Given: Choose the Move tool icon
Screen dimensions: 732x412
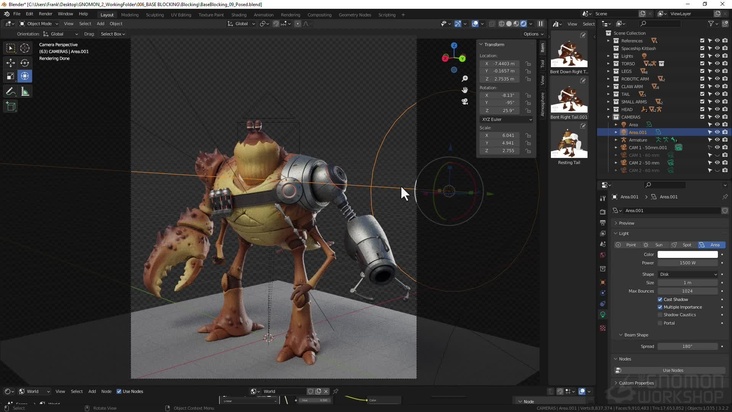Looking at the screenshot, I should pos(10,63).
